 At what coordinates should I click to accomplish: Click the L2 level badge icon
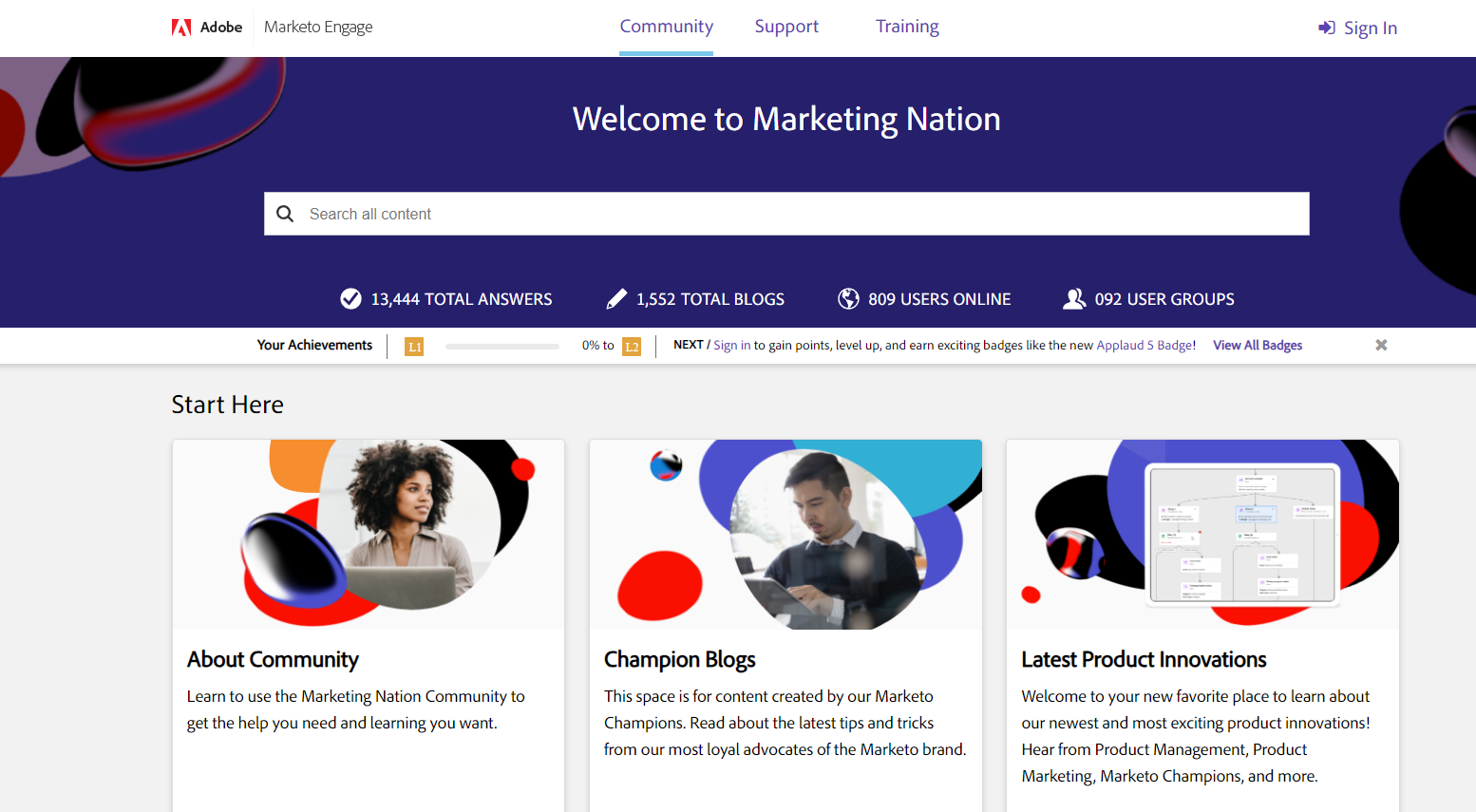point(632,347)
